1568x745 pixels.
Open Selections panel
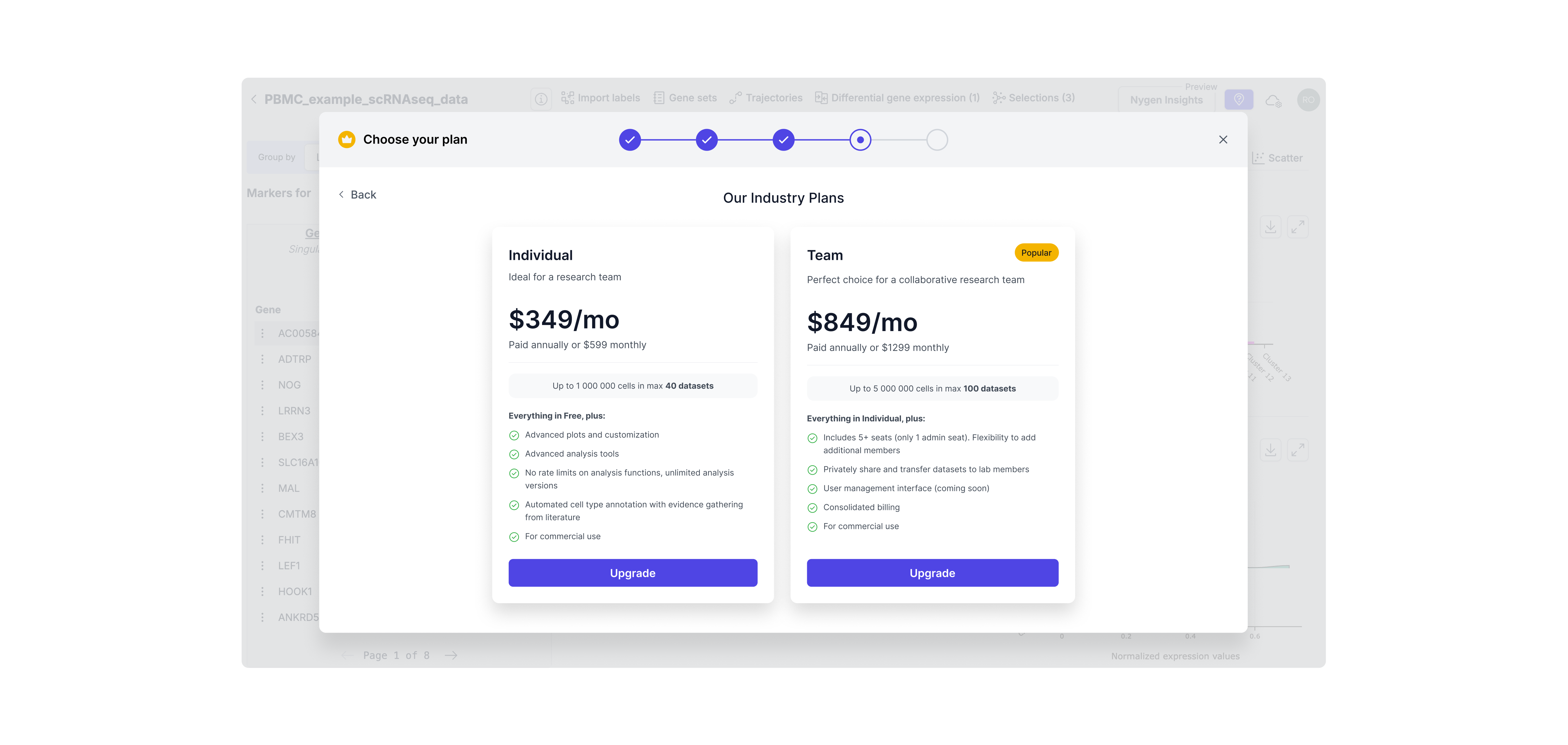point(1034,98)
